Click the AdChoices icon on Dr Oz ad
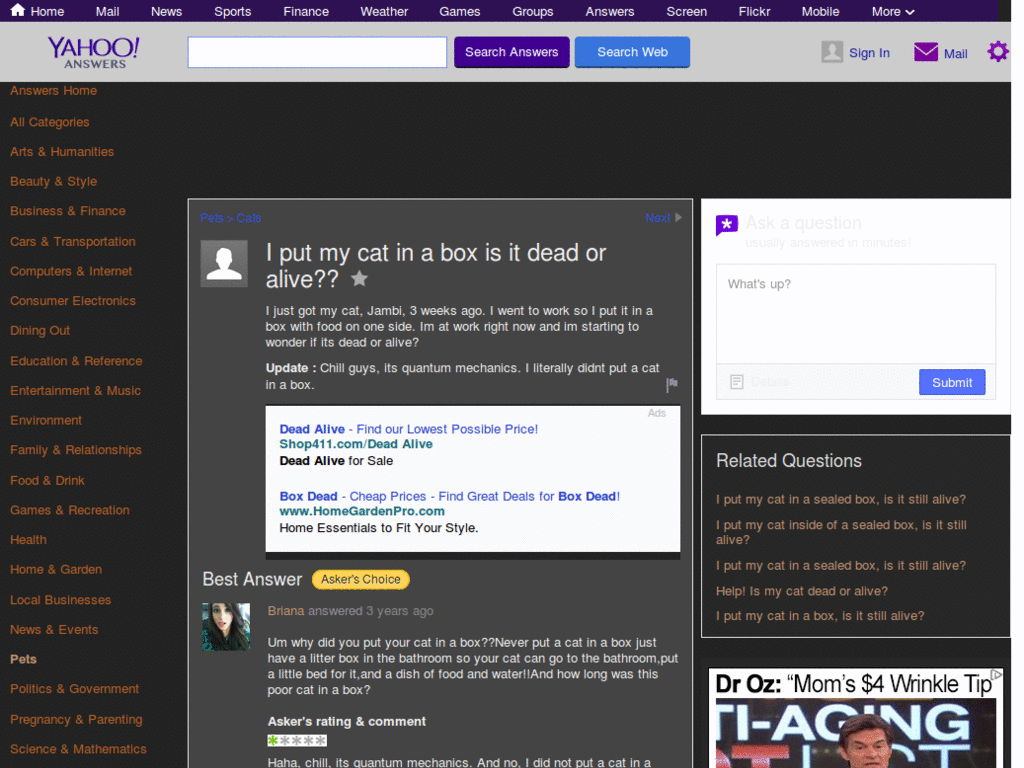The width and height of the screenshot is (1024, 768). click(x=996, y=674)
